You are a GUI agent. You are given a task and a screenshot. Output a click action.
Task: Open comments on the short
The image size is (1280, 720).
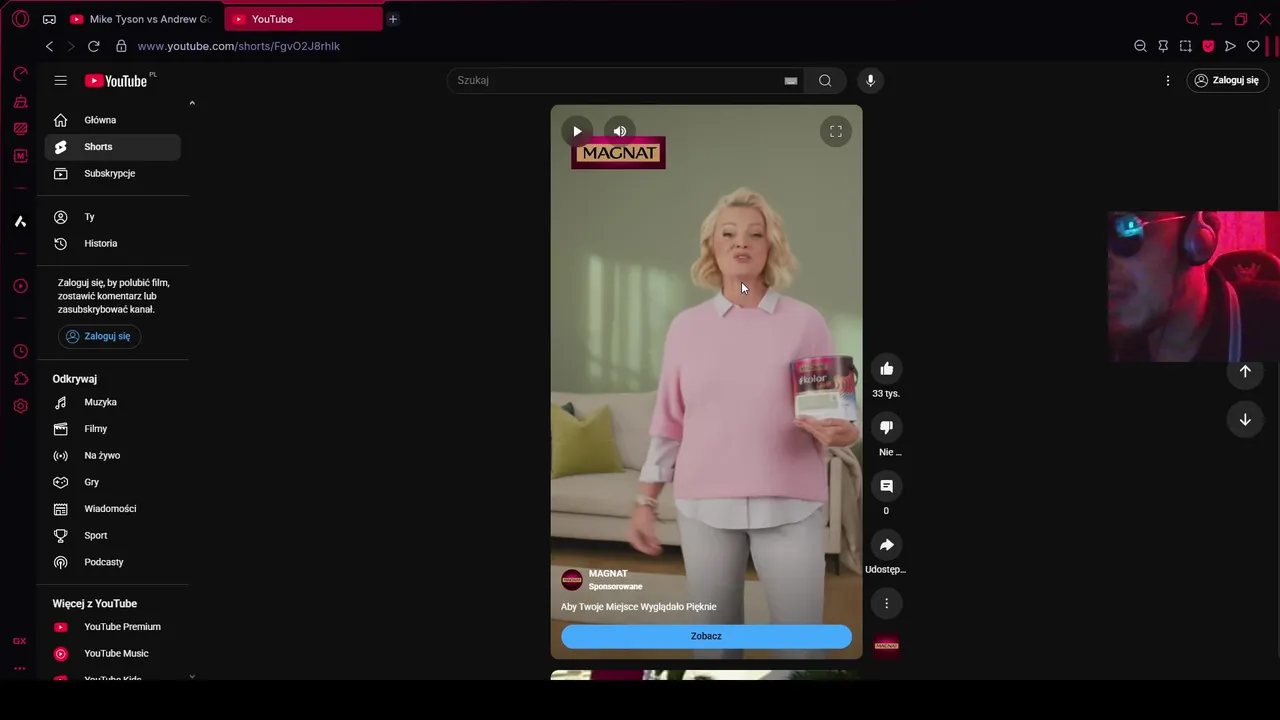(x=886, y=486)
